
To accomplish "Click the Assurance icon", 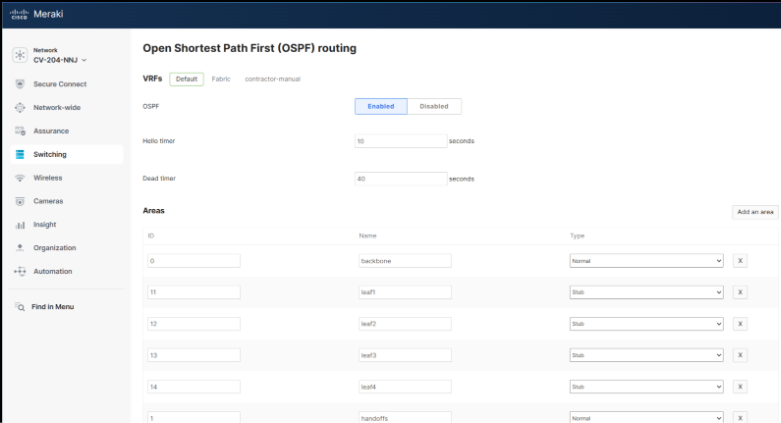I will click(20, 131).
